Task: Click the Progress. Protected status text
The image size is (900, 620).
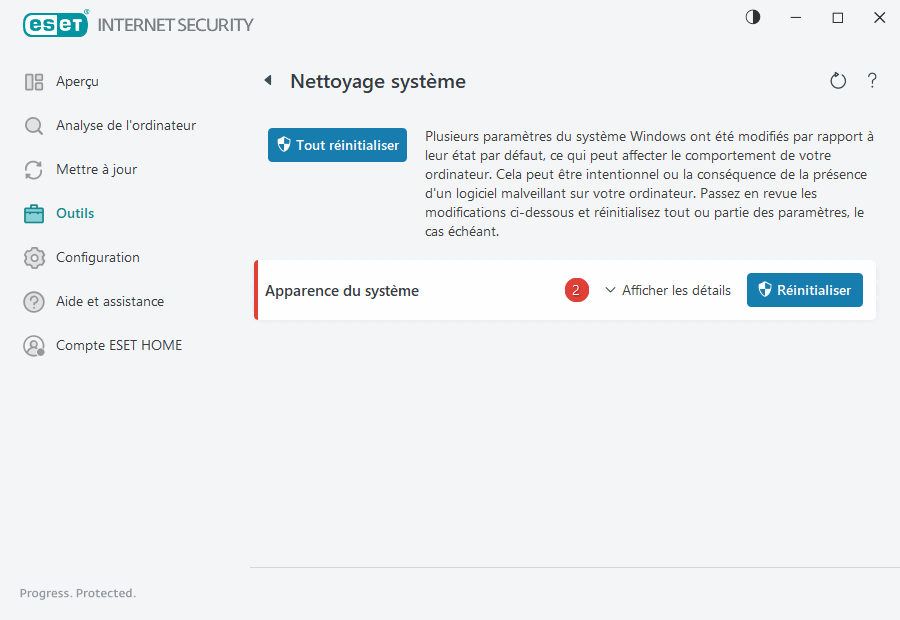Action: pyautogui.click(x=77, y=593)
